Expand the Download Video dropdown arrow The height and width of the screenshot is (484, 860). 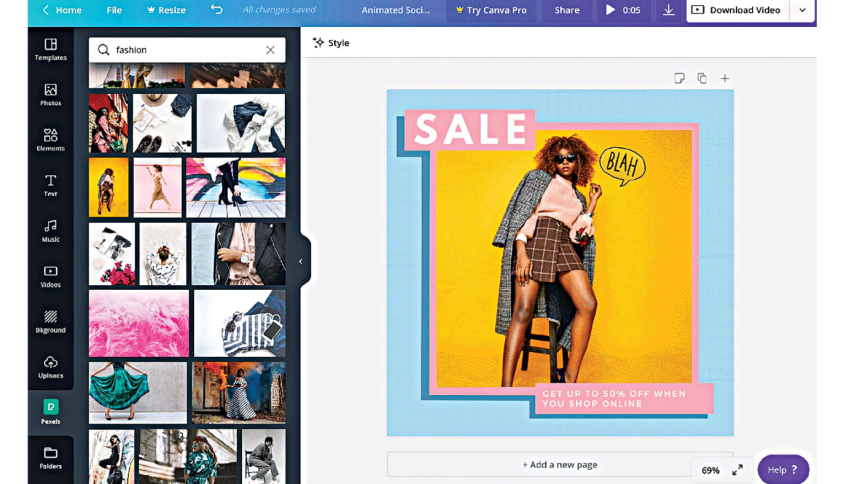coord(802,10)
